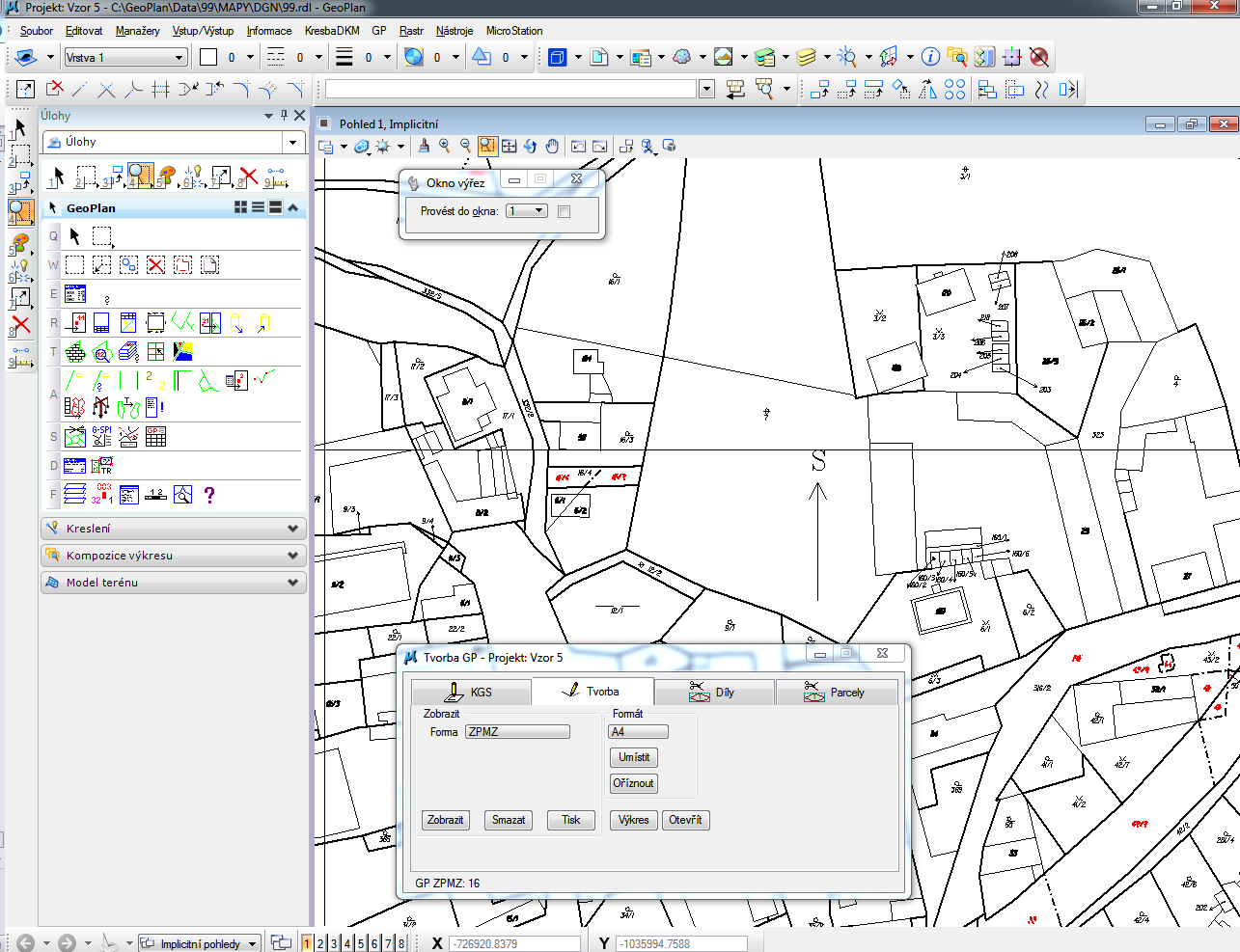Click the Zobrazit button
Image resolution: width=1240 pixels, height=952 pixels.
[446, 820]
